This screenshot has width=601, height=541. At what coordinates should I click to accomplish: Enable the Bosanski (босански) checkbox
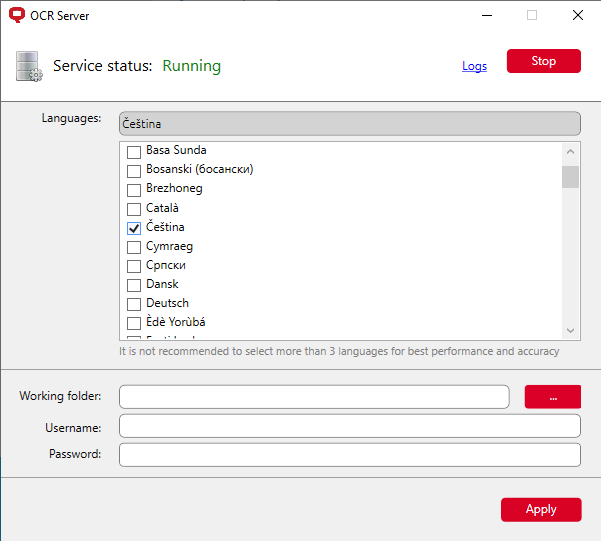(134, 171)
